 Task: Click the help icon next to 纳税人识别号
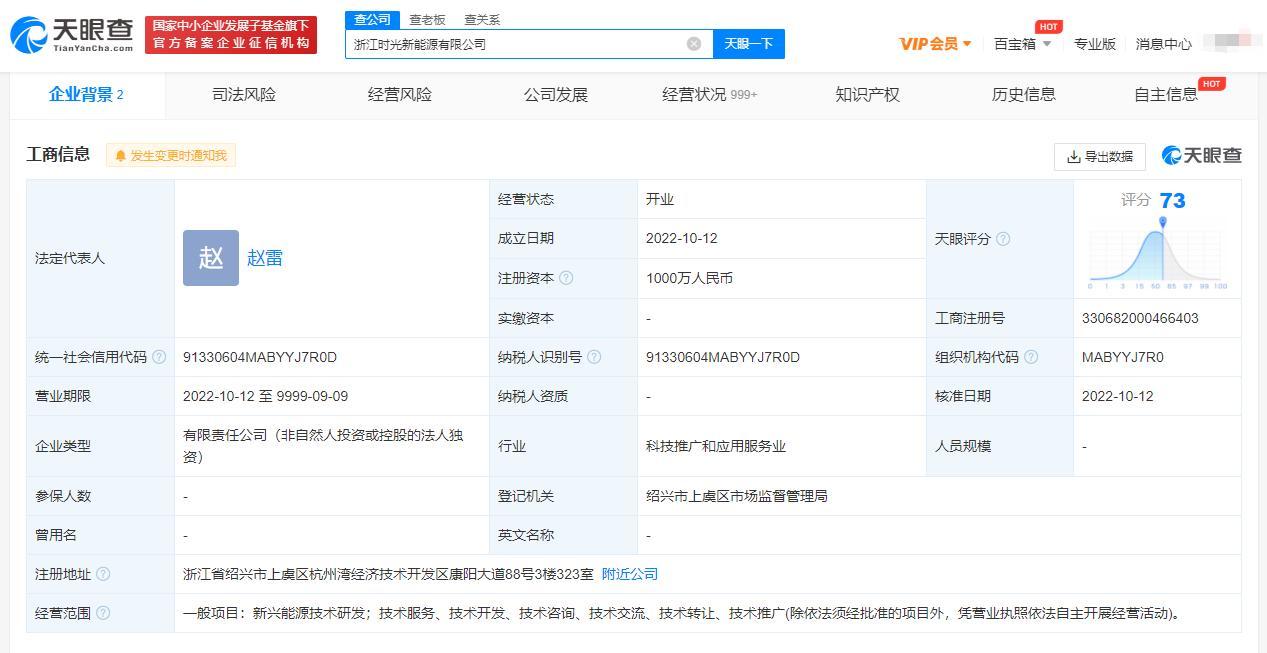(594, 357)
